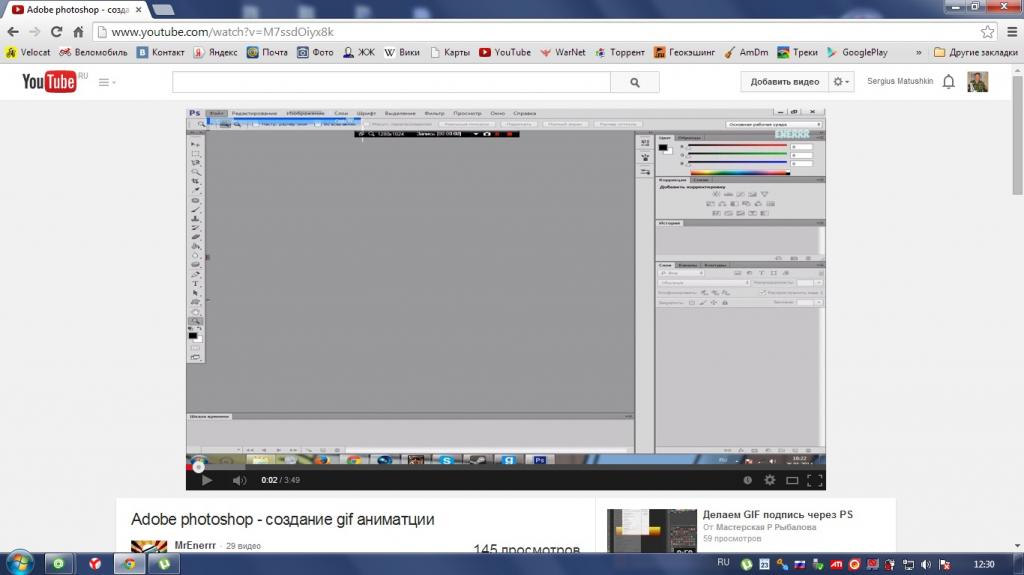Open uTorrent from the taskbar
This screenshot has height=575, width=1024.
(164, 563)
